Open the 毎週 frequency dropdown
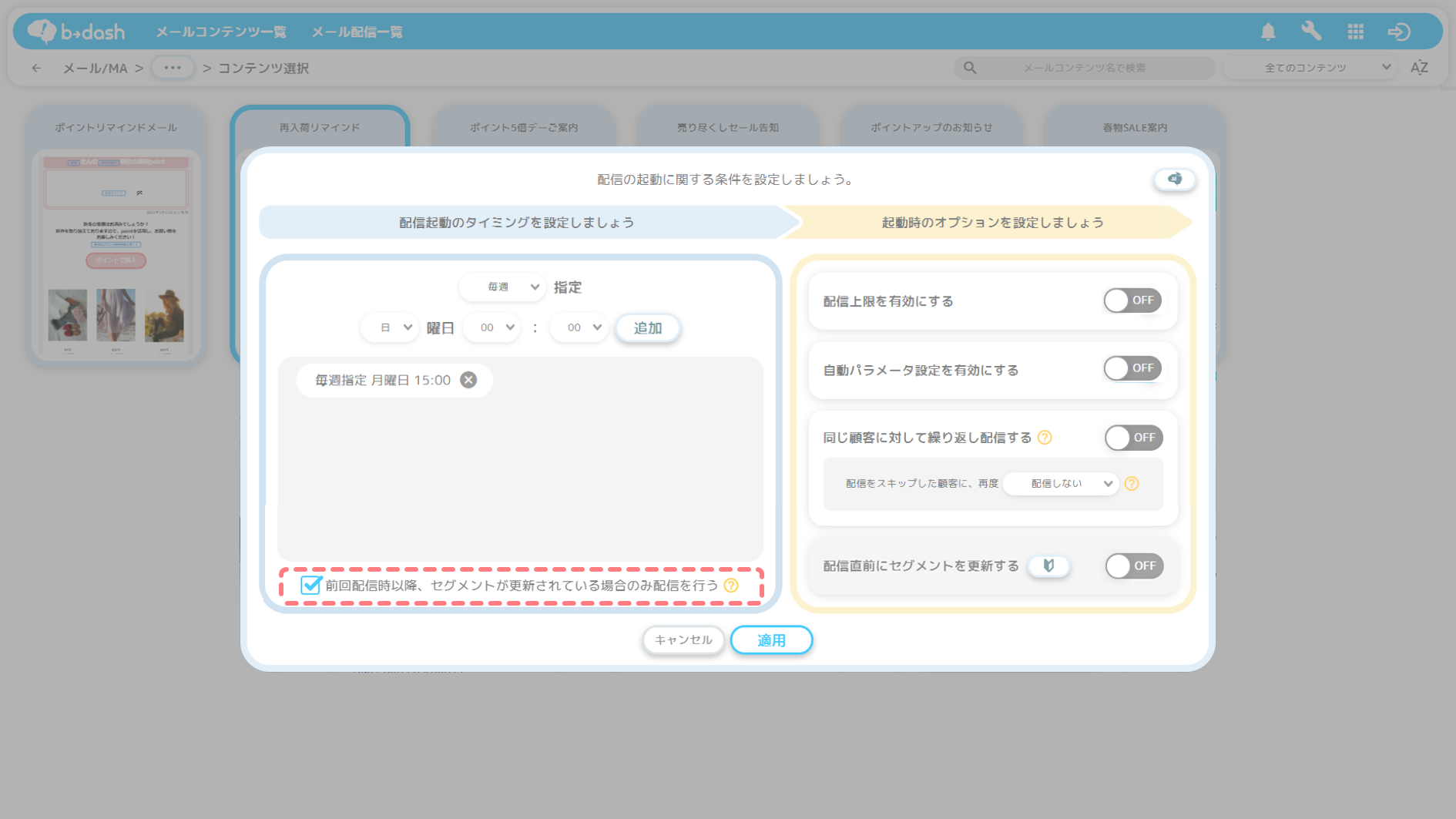 (502, 287)
